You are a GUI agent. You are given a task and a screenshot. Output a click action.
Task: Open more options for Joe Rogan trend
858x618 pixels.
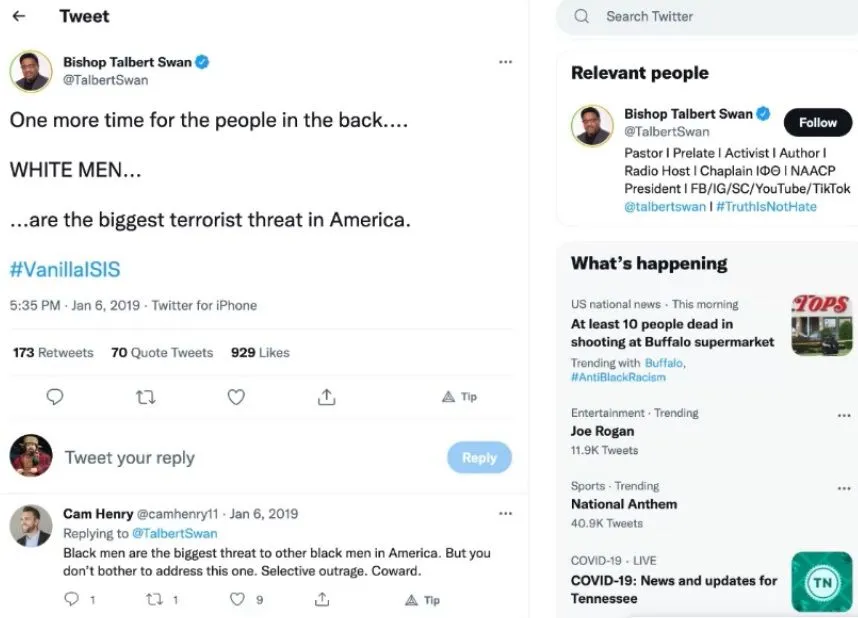pyautogui.click(x=844, y=415)
